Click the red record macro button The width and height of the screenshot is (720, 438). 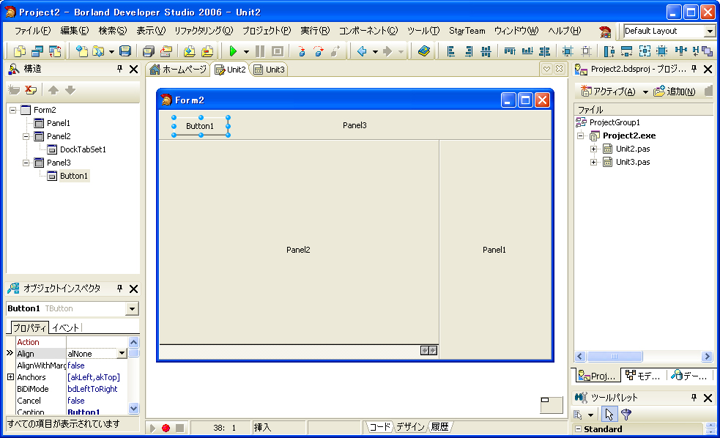tap(166, 428)
